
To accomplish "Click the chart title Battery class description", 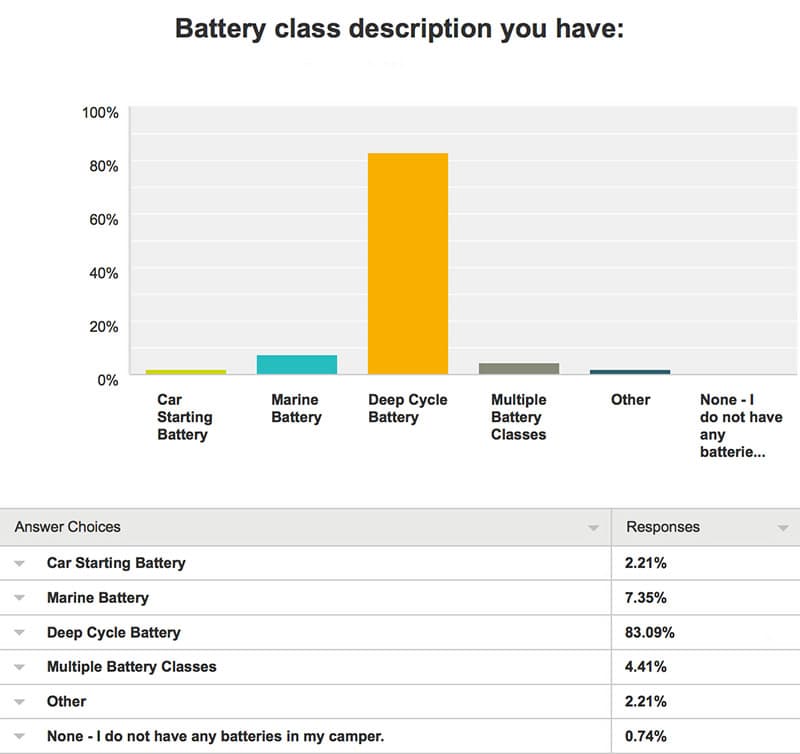I will point(399,29).
